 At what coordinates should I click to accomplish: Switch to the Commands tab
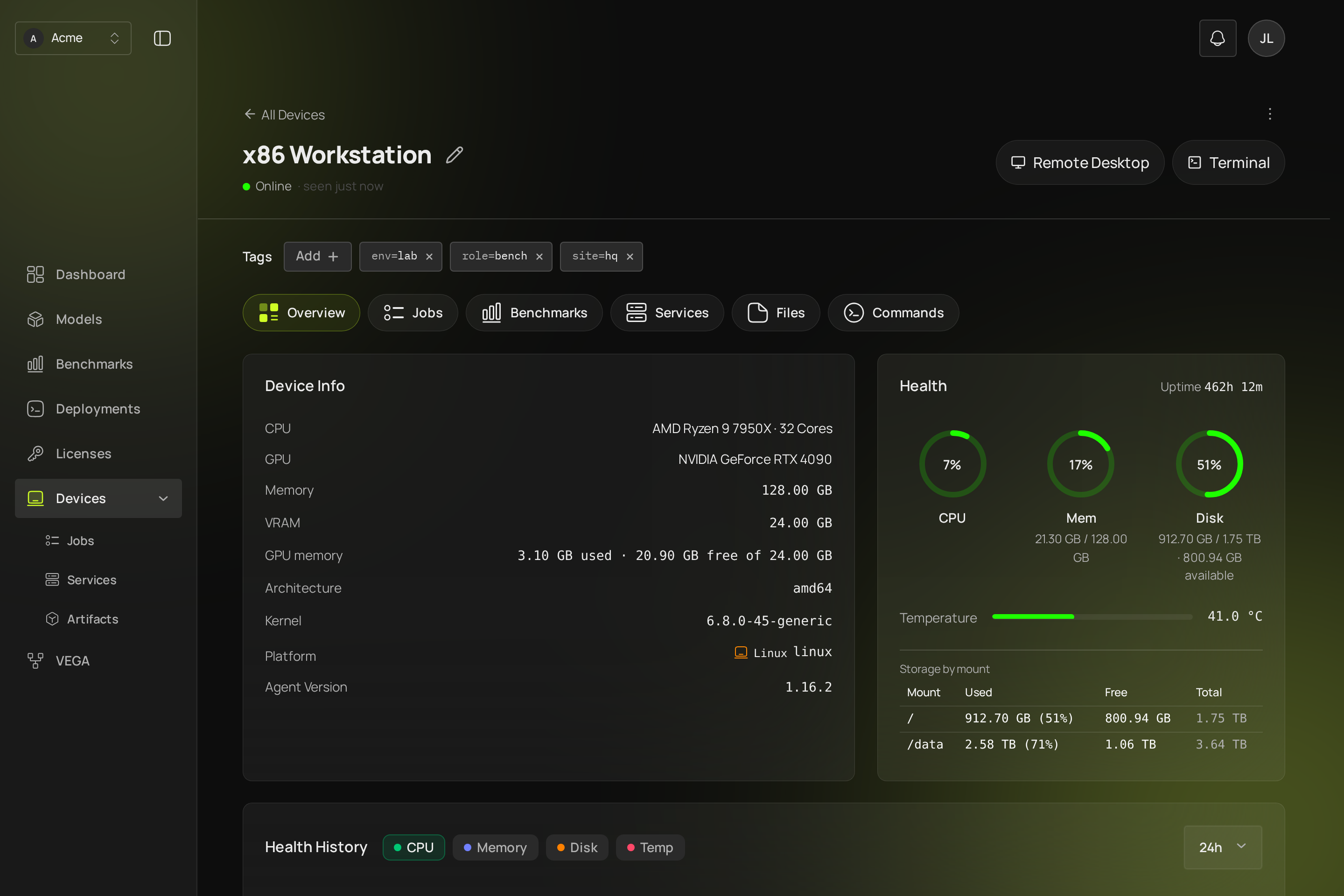tap(893, 313)
